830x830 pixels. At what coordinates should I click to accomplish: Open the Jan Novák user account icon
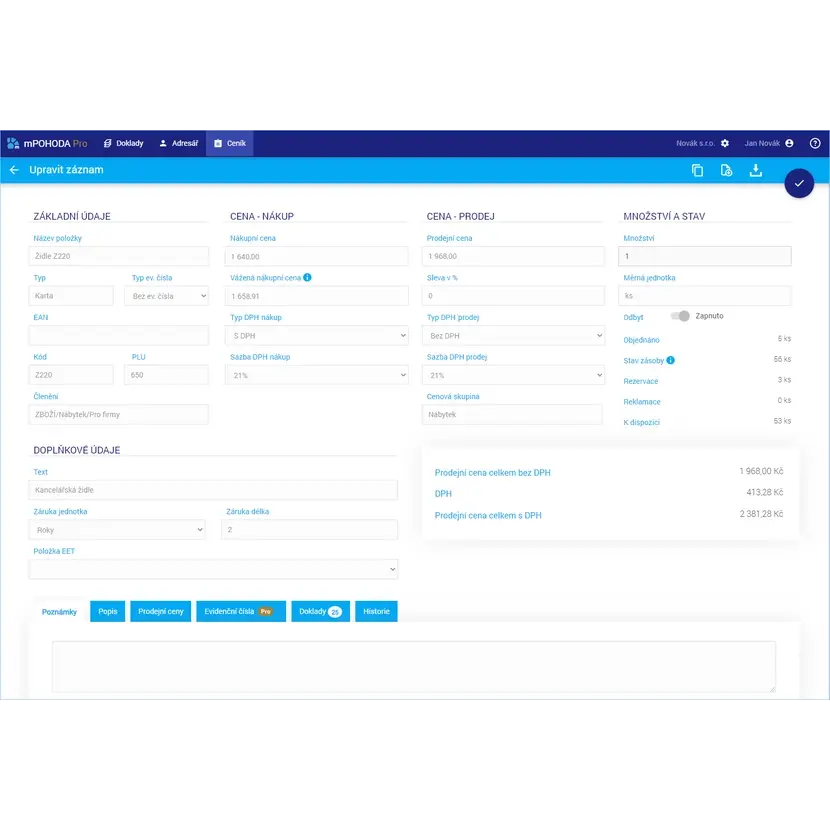(x=789, y=143)
